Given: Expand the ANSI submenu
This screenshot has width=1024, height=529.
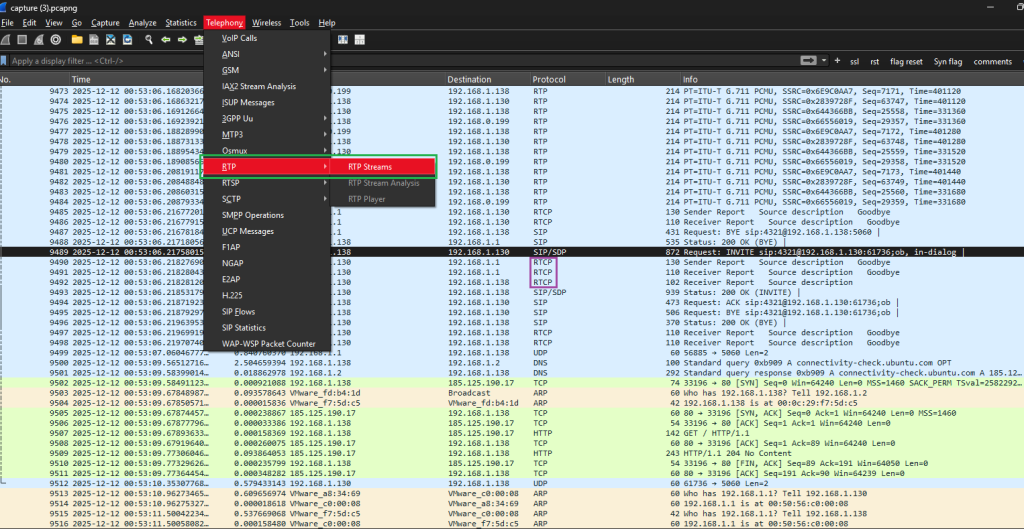Looking at the screenshot, I should click(x=266, y=54).
